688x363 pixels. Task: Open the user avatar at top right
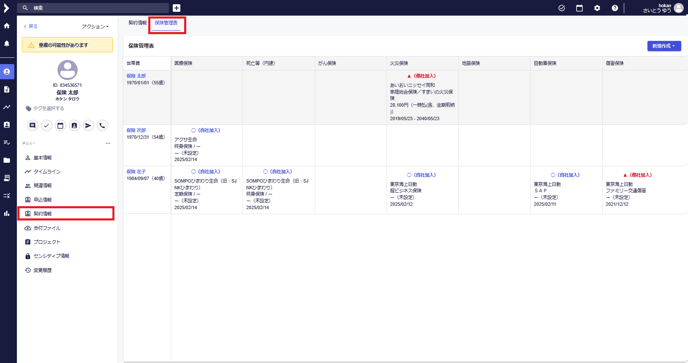tap(678, 8)
